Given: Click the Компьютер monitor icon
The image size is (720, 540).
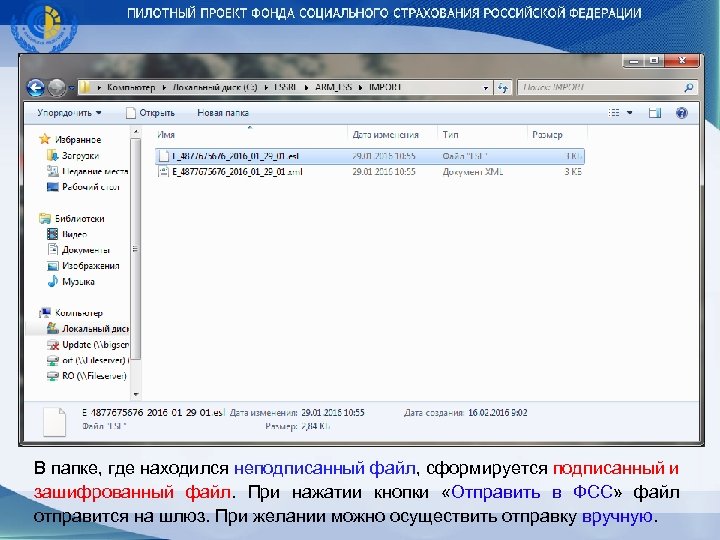Looking at the screenshot, I should pos(45,313).
